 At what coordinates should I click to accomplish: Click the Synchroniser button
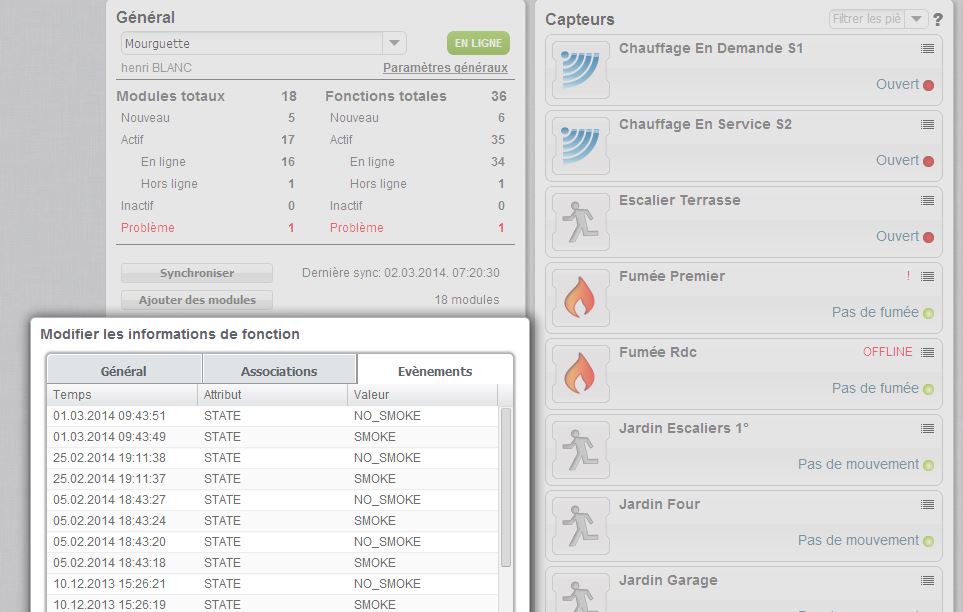coord(197,273)
